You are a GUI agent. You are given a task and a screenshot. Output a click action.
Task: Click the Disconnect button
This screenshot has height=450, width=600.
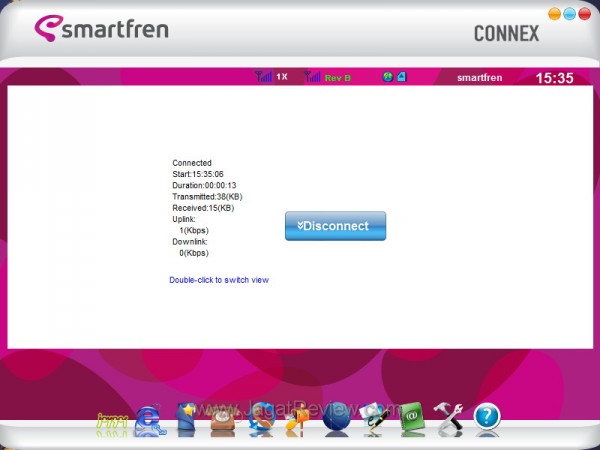(335, 226)
